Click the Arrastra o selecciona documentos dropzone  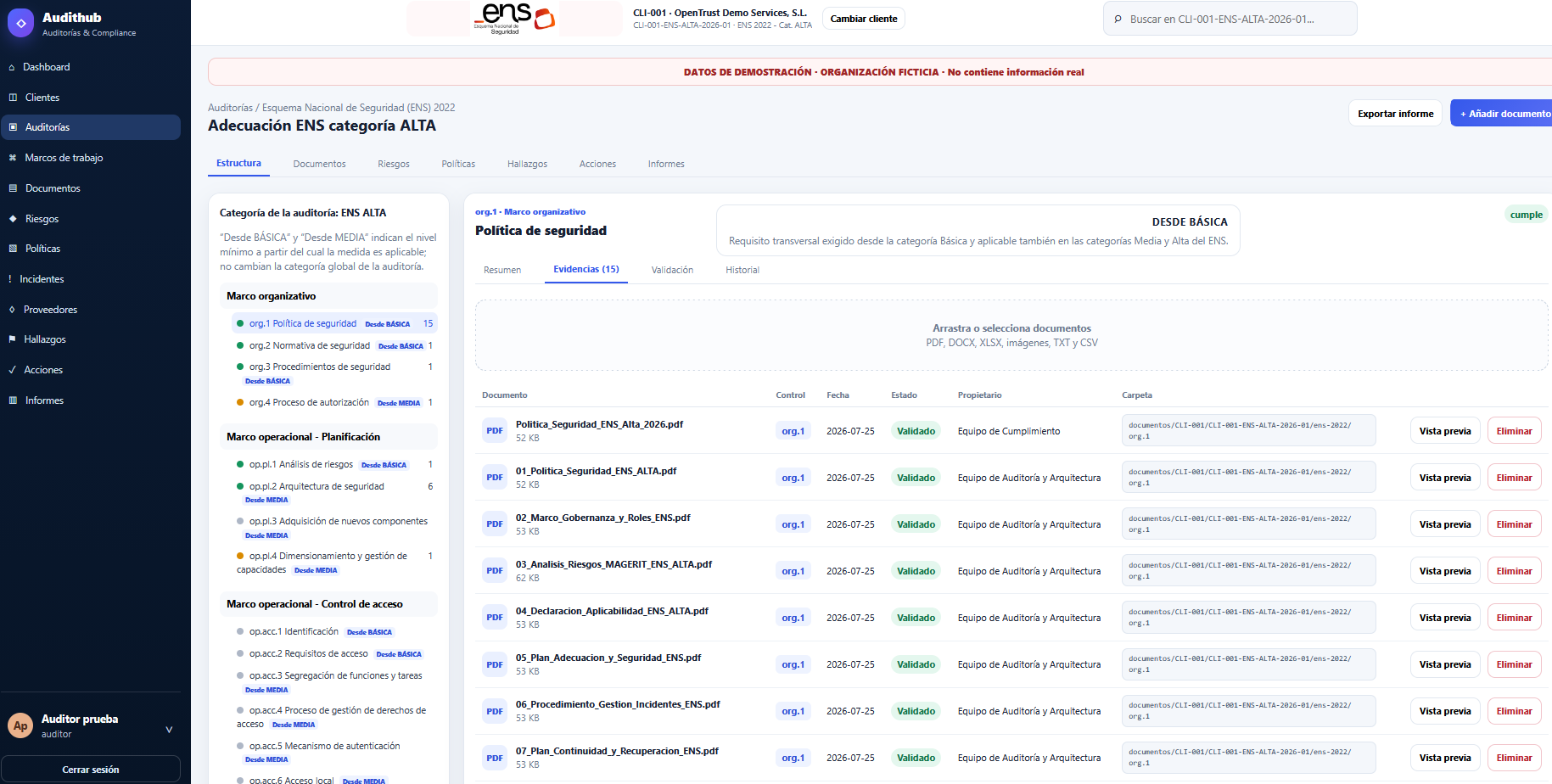(1011, 335)
